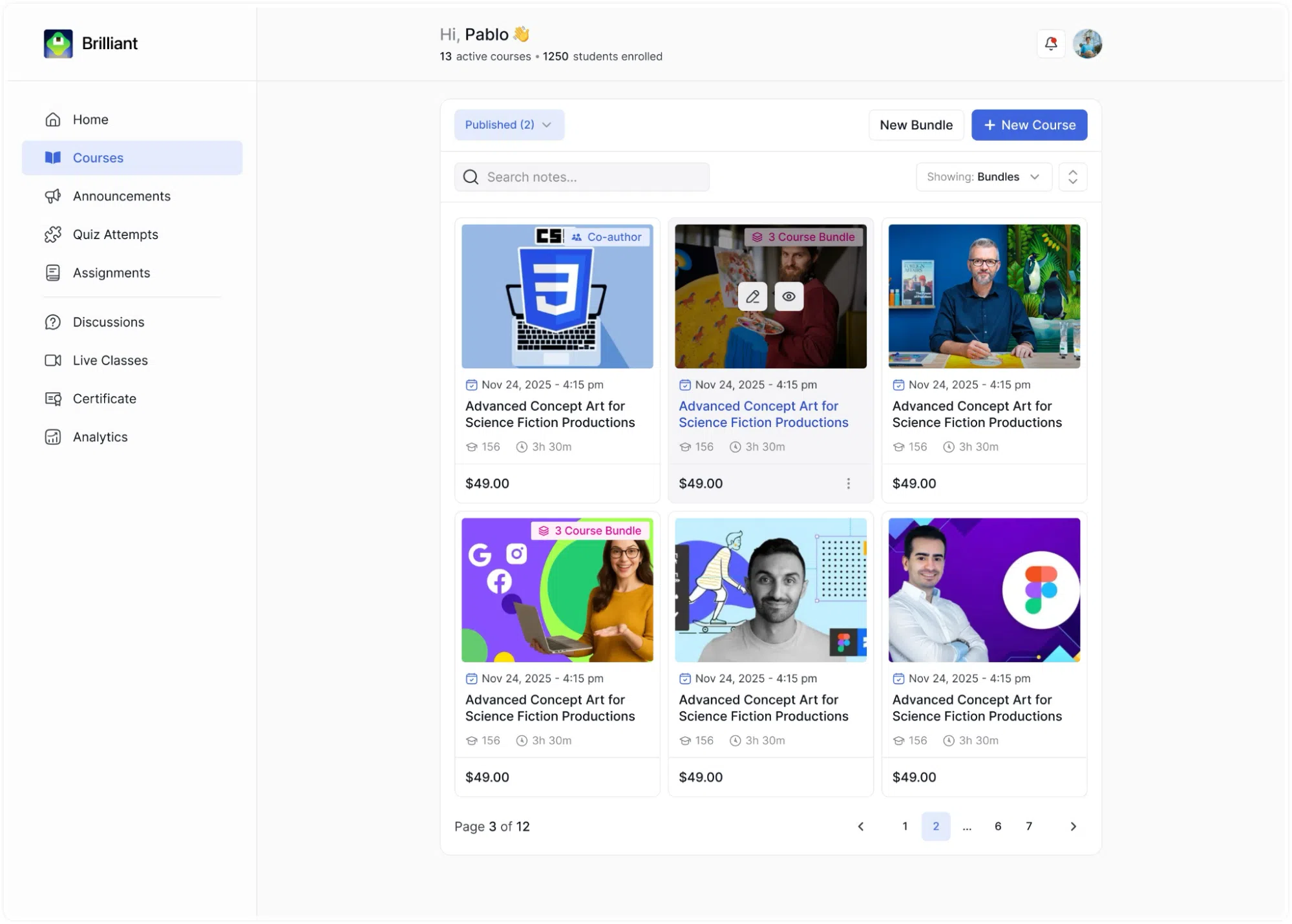Toggle the sort order arrows button
The width and height of the screenshot is (1292, 924).
[x=1073, y=177]
